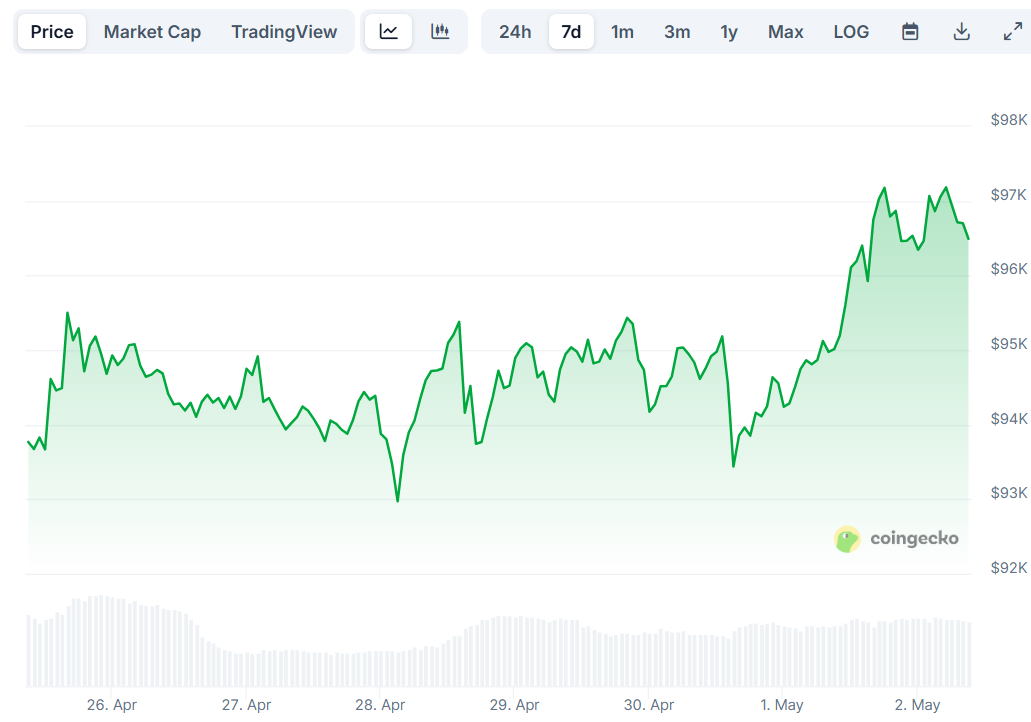Click the CoinGecko lizard logo watermark
Screen dimensions: 1031x722
coord(846,538)
